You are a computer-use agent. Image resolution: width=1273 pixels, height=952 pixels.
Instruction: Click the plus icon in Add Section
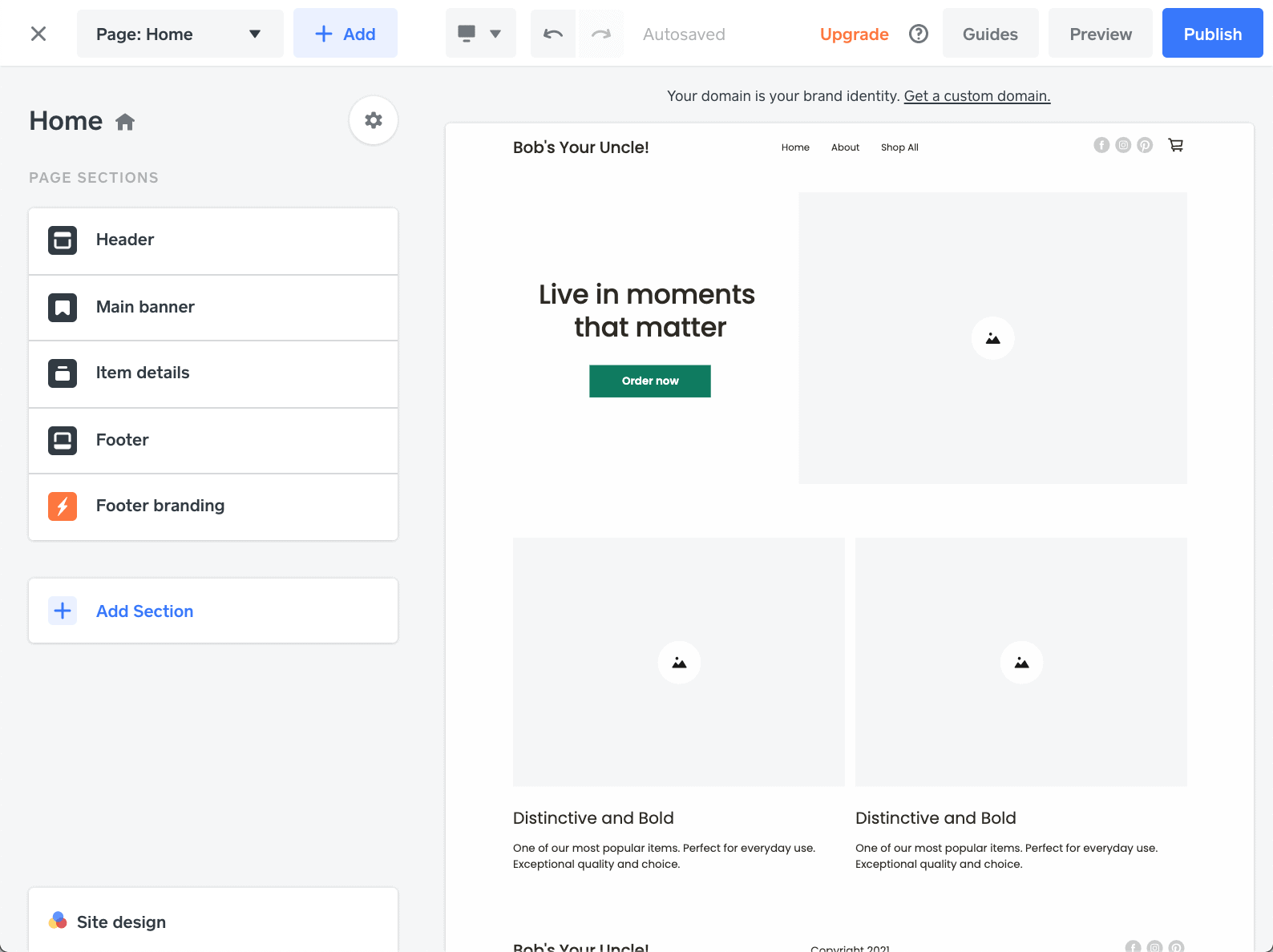tap(63, 611)
